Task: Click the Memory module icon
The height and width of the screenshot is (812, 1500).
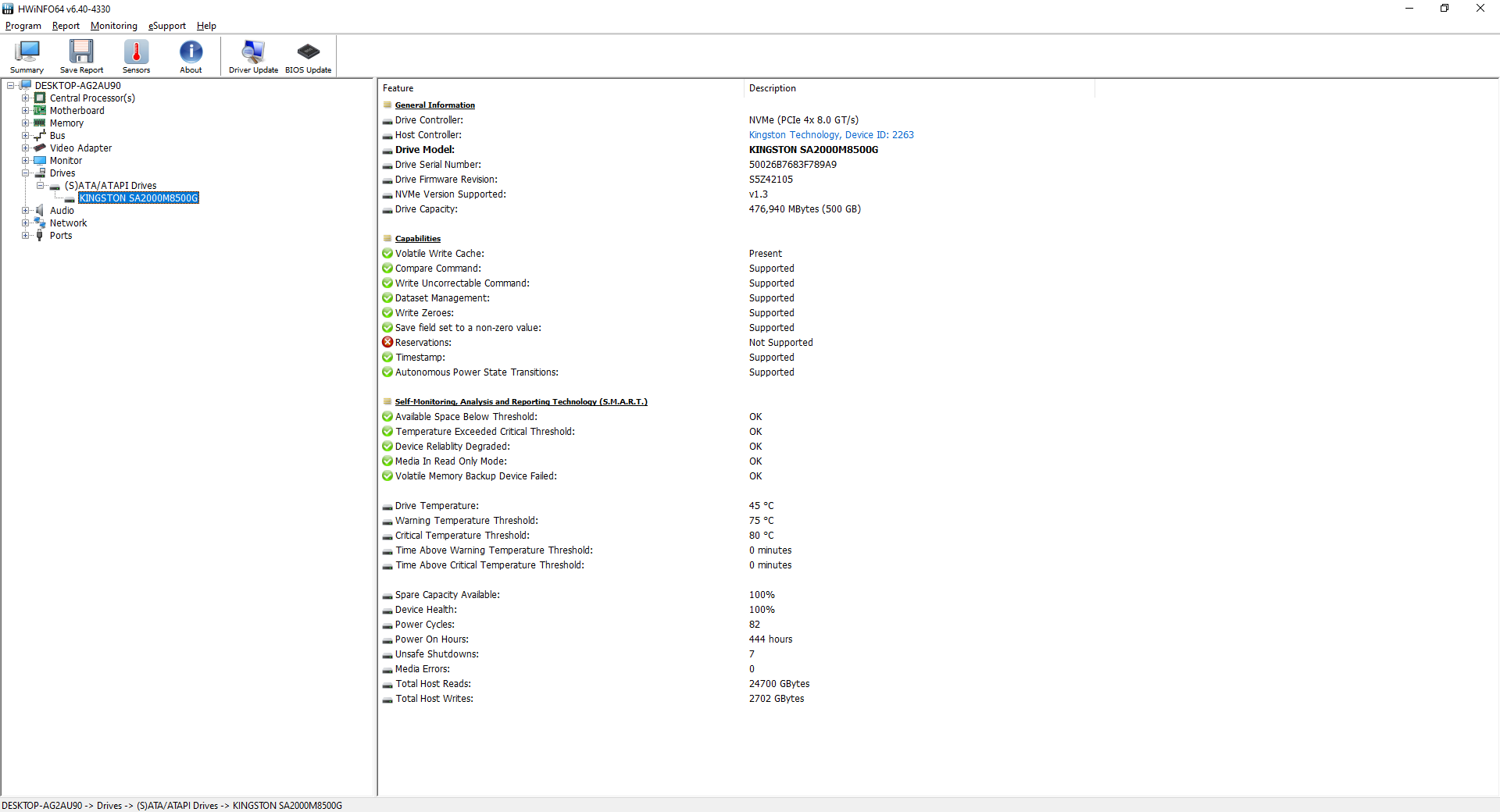Action: (40, 123)
